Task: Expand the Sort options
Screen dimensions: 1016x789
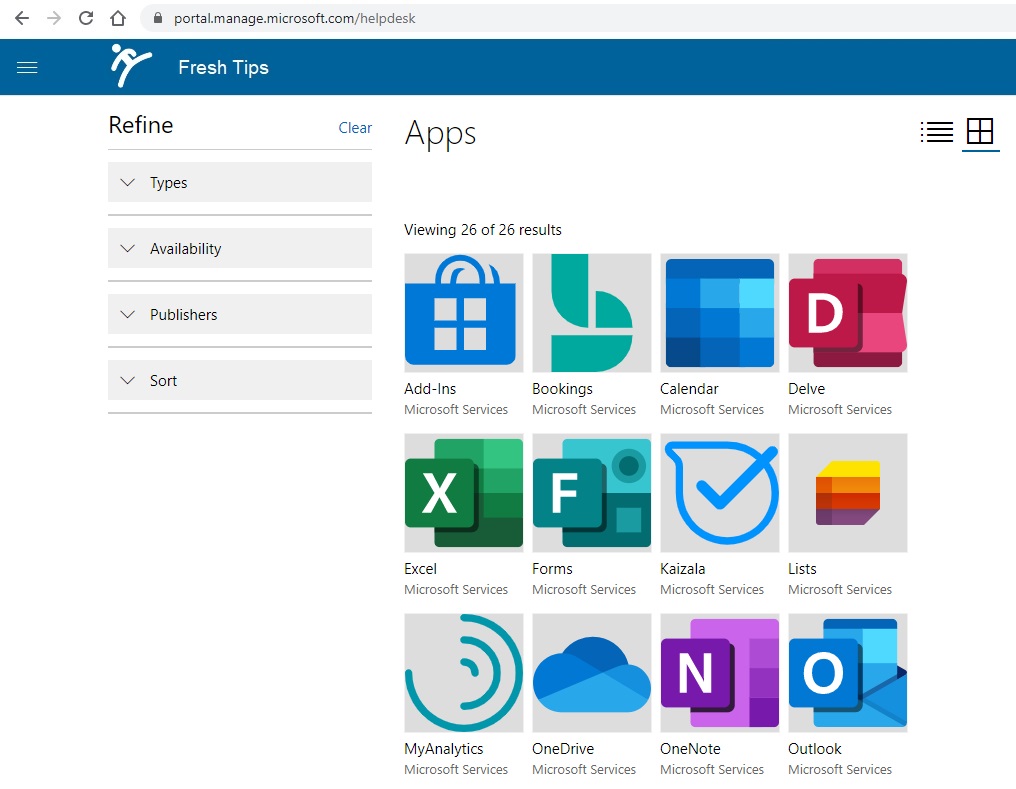Action: [240, 381]
